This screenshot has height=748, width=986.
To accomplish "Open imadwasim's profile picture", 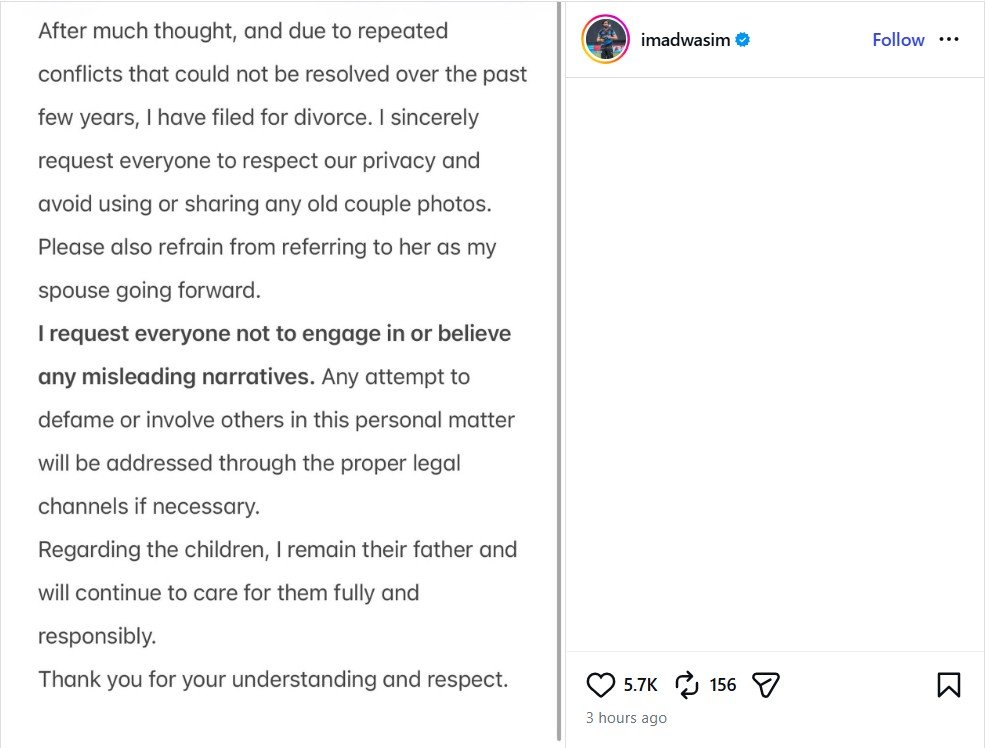I will (605, 40).
